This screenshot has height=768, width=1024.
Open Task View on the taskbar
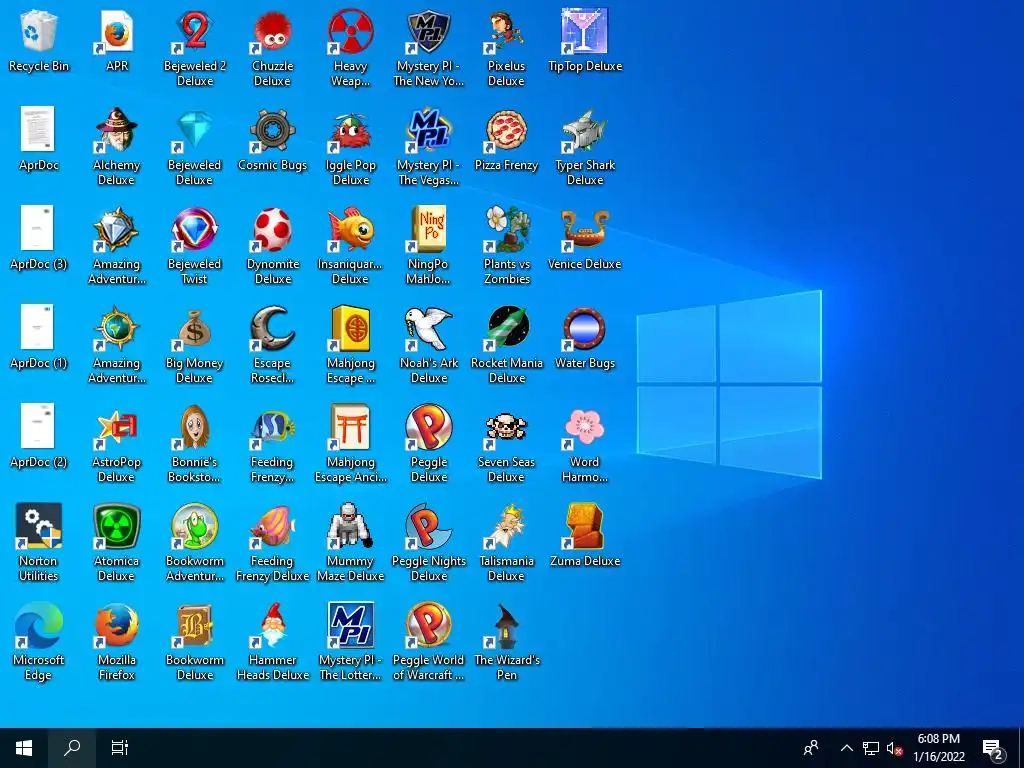[120, 748]
